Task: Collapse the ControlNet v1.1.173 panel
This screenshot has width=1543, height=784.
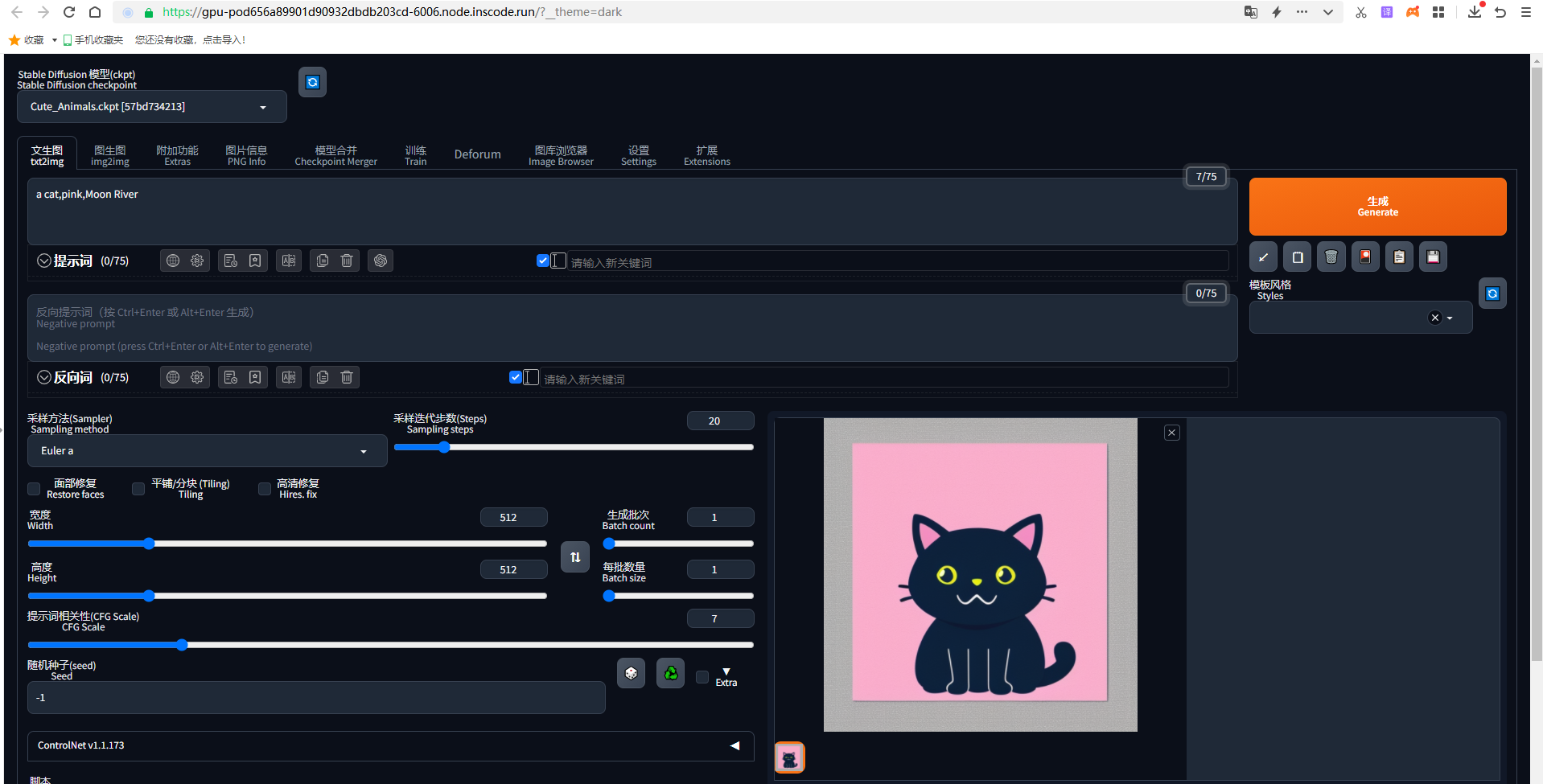Action: coord(734,745)
